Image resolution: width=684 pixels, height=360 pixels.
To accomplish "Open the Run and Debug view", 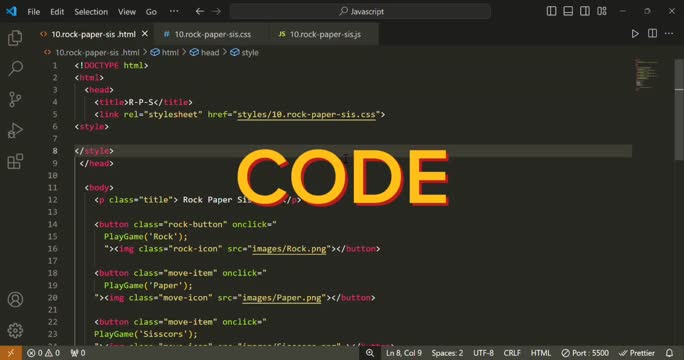I will point(15,130).
